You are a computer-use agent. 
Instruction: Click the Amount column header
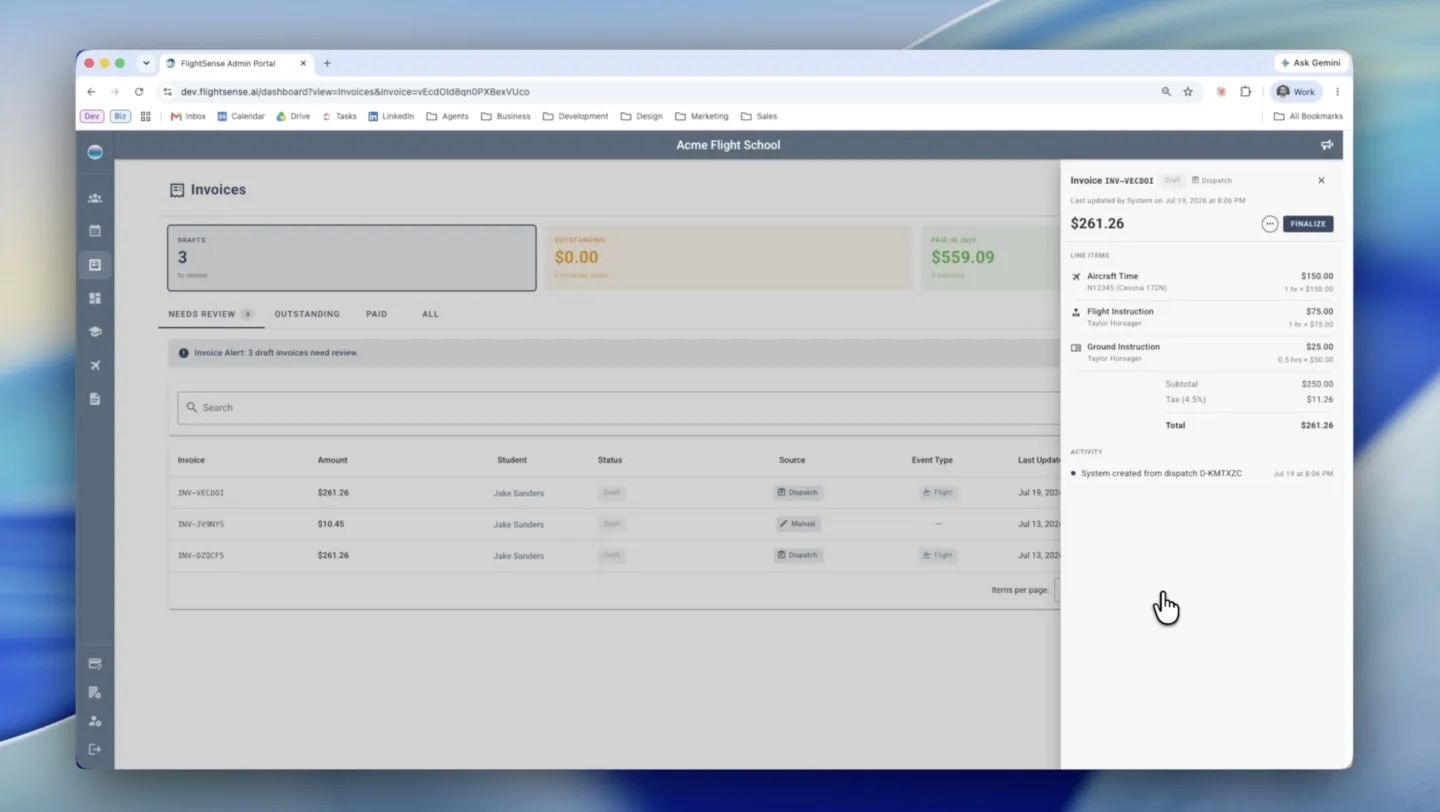[x=333, y=460]
